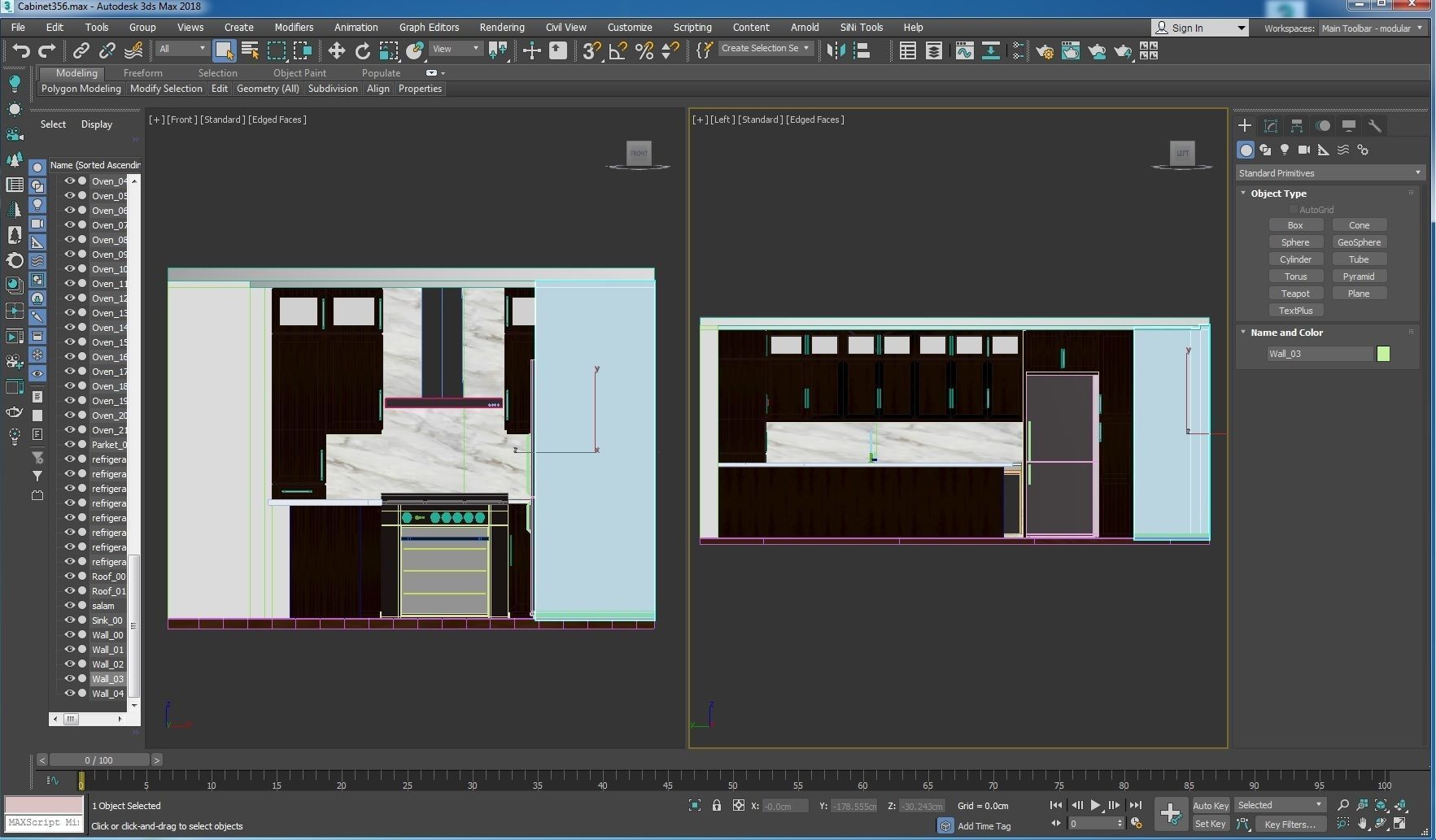Image resolution: width=1436 pixels, height=840 pixels.
Task: Open the Rendering menu
Action: (x=502, y=27)
